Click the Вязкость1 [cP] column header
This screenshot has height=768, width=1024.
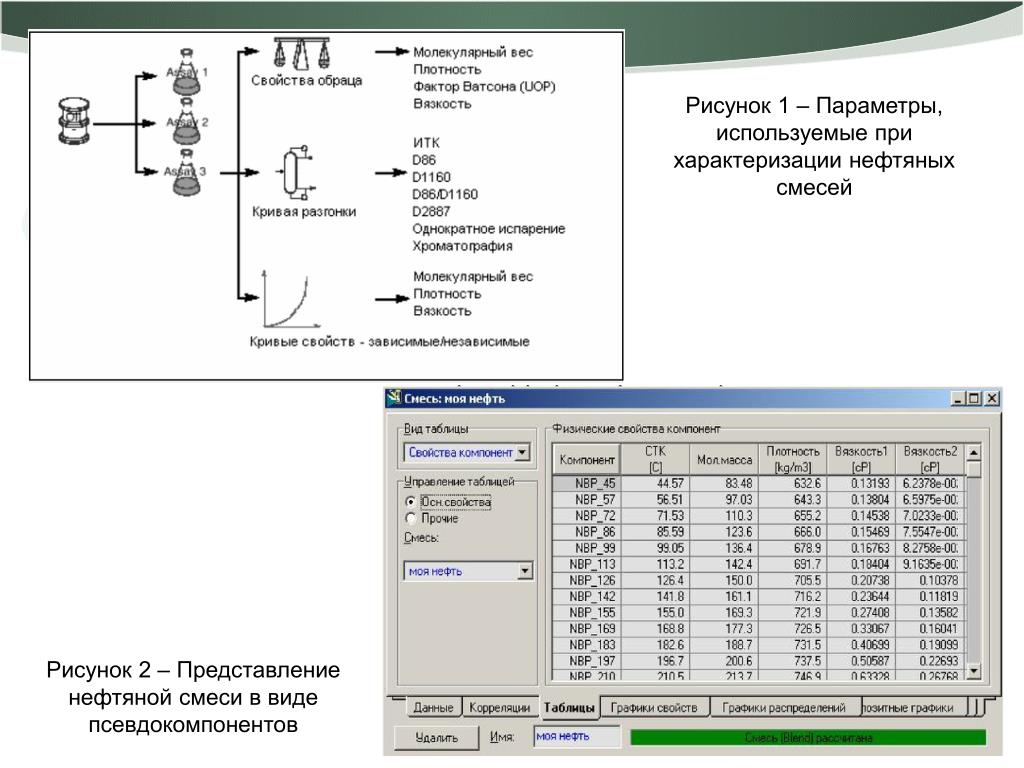(861, 459)
